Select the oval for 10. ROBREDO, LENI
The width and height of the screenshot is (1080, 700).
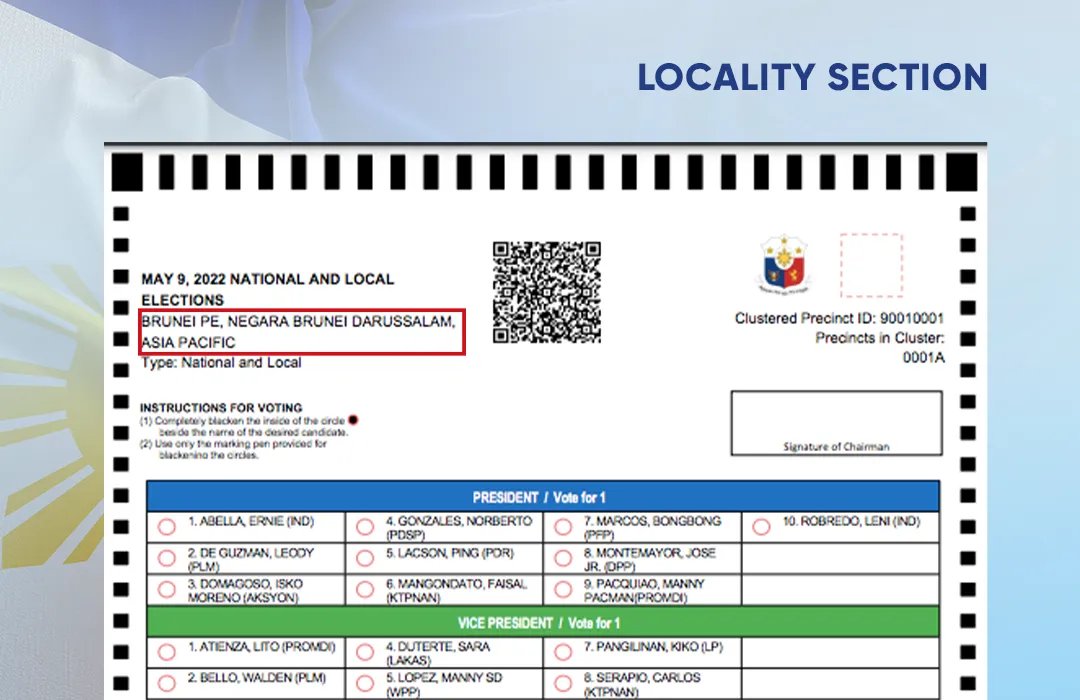pos(761,527)
